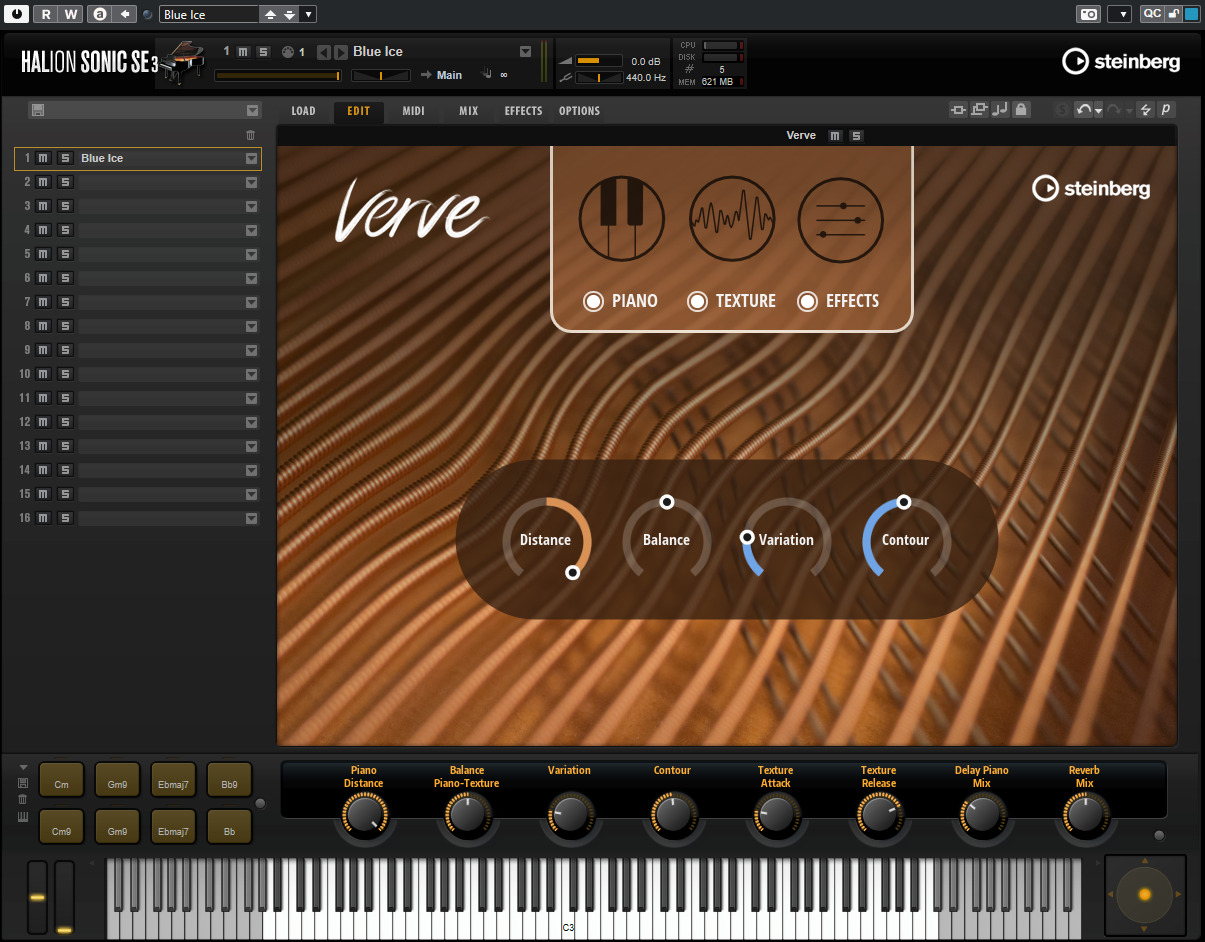Click the p parameters icon in the toolbar

coord(1166,109)
